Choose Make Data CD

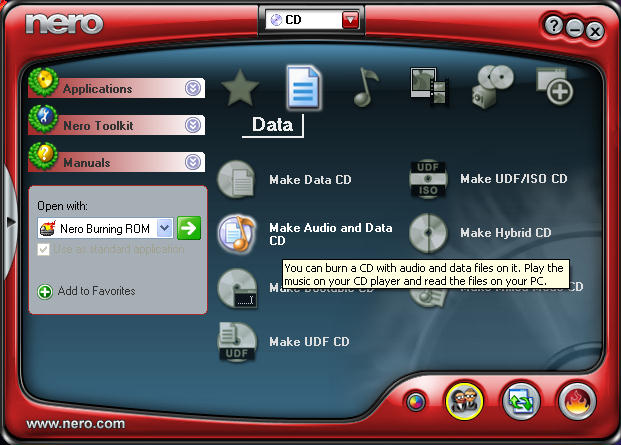pos(310,180)
